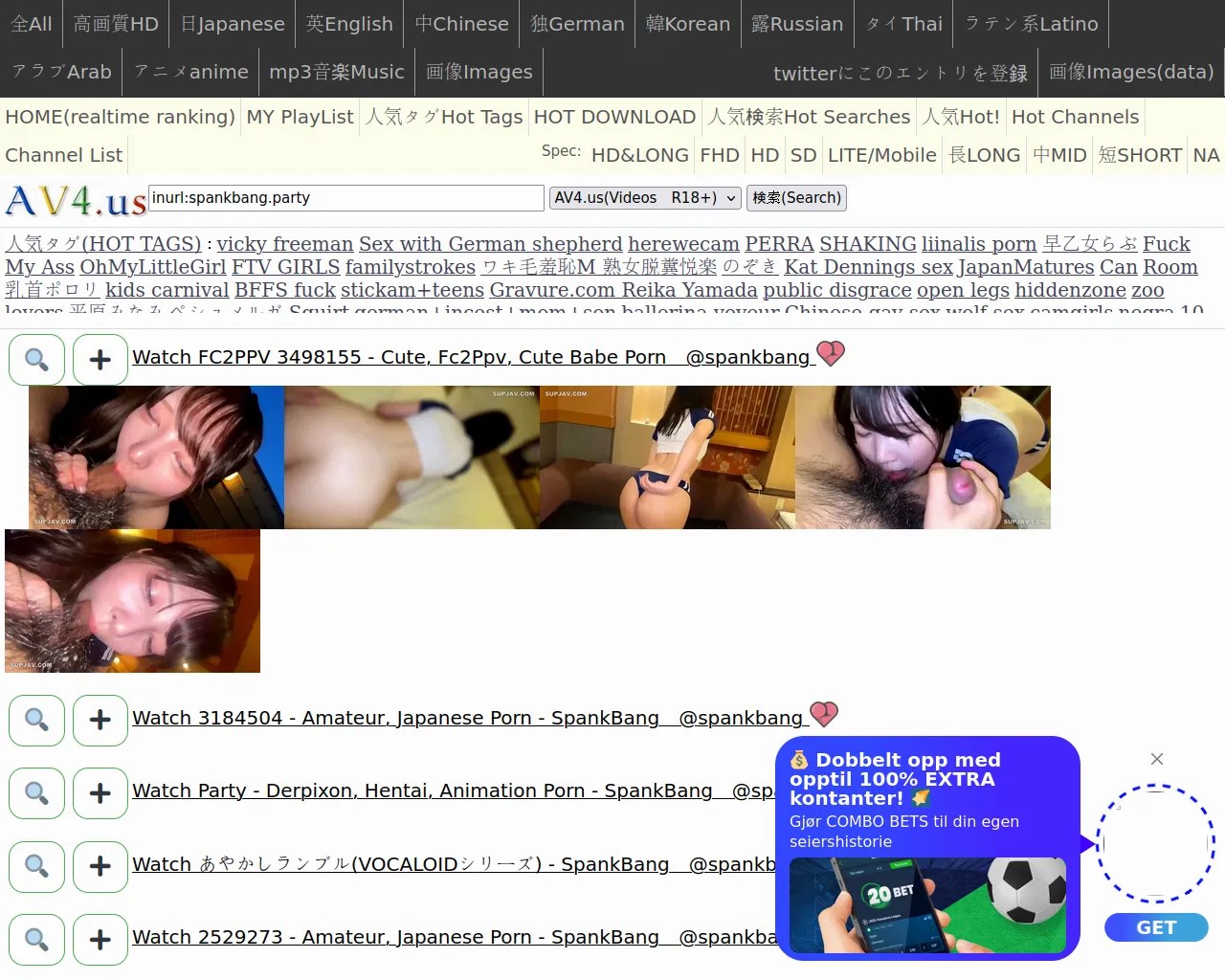Click the magnifier icon beside Watch 3184504
This screenshot has width=1225, height=980.
(x=36, y=721)
